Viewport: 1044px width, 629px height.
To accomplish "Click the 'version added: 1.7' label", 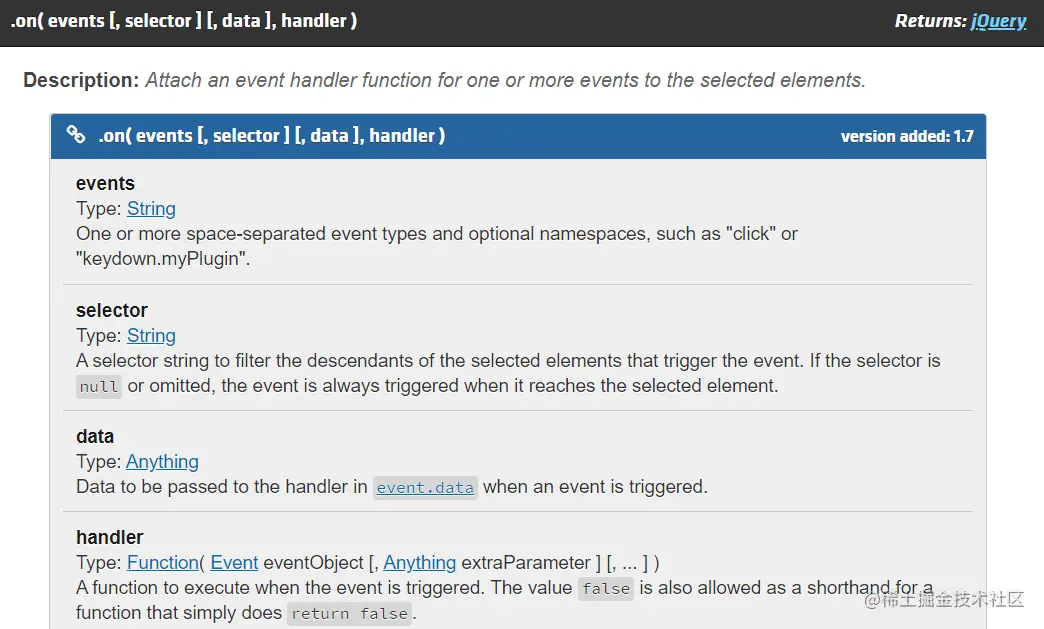I will 907,136.
